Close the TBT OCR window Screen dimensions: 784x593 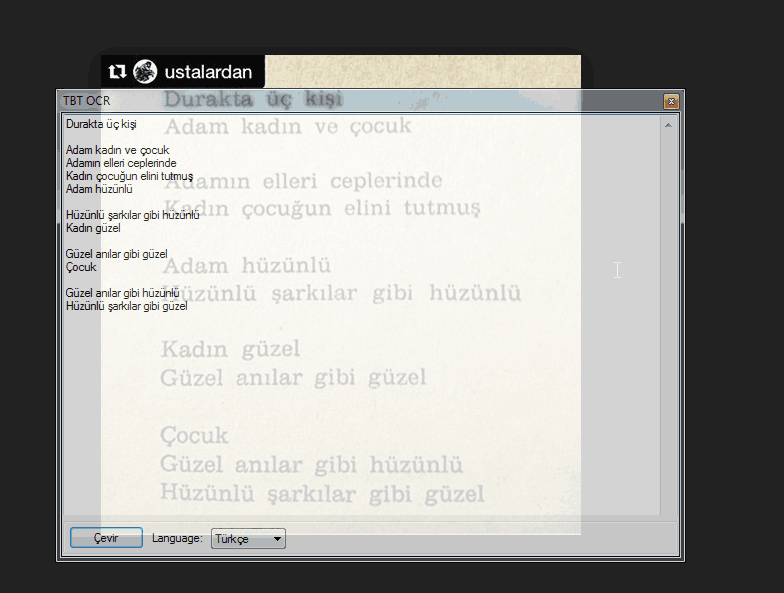pos(671,102)
